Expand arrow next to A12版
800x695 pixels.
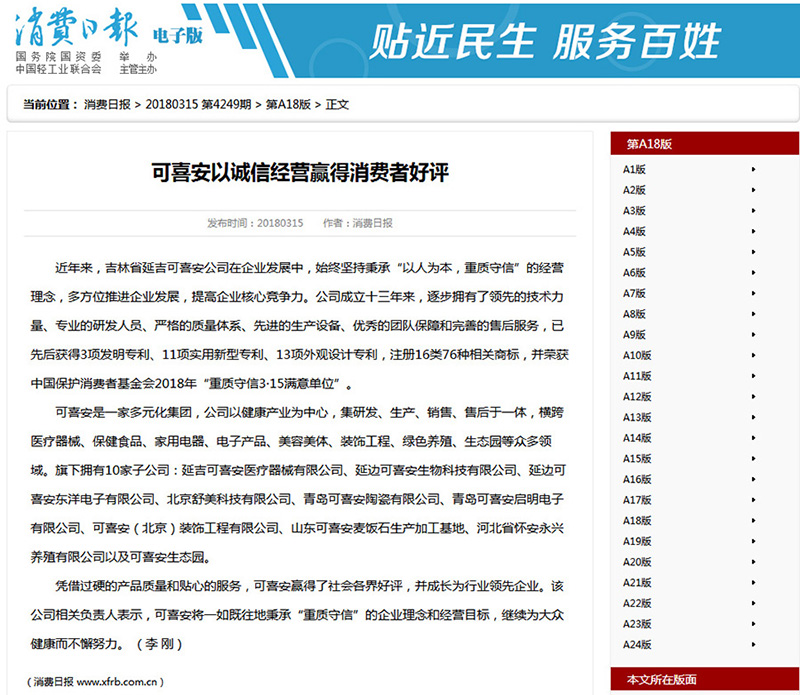(x=754, y=397)
